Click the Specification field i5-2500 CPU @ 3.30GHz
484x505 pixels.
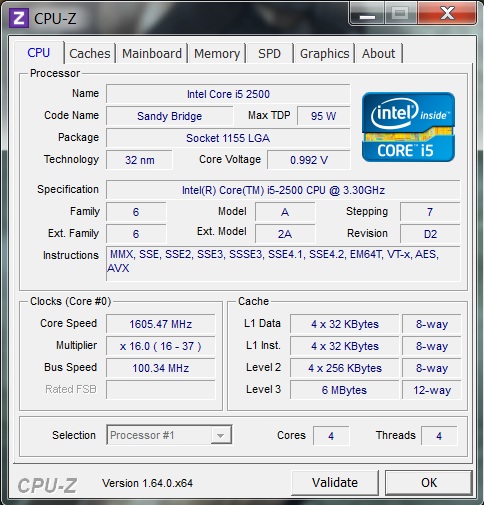283,190
